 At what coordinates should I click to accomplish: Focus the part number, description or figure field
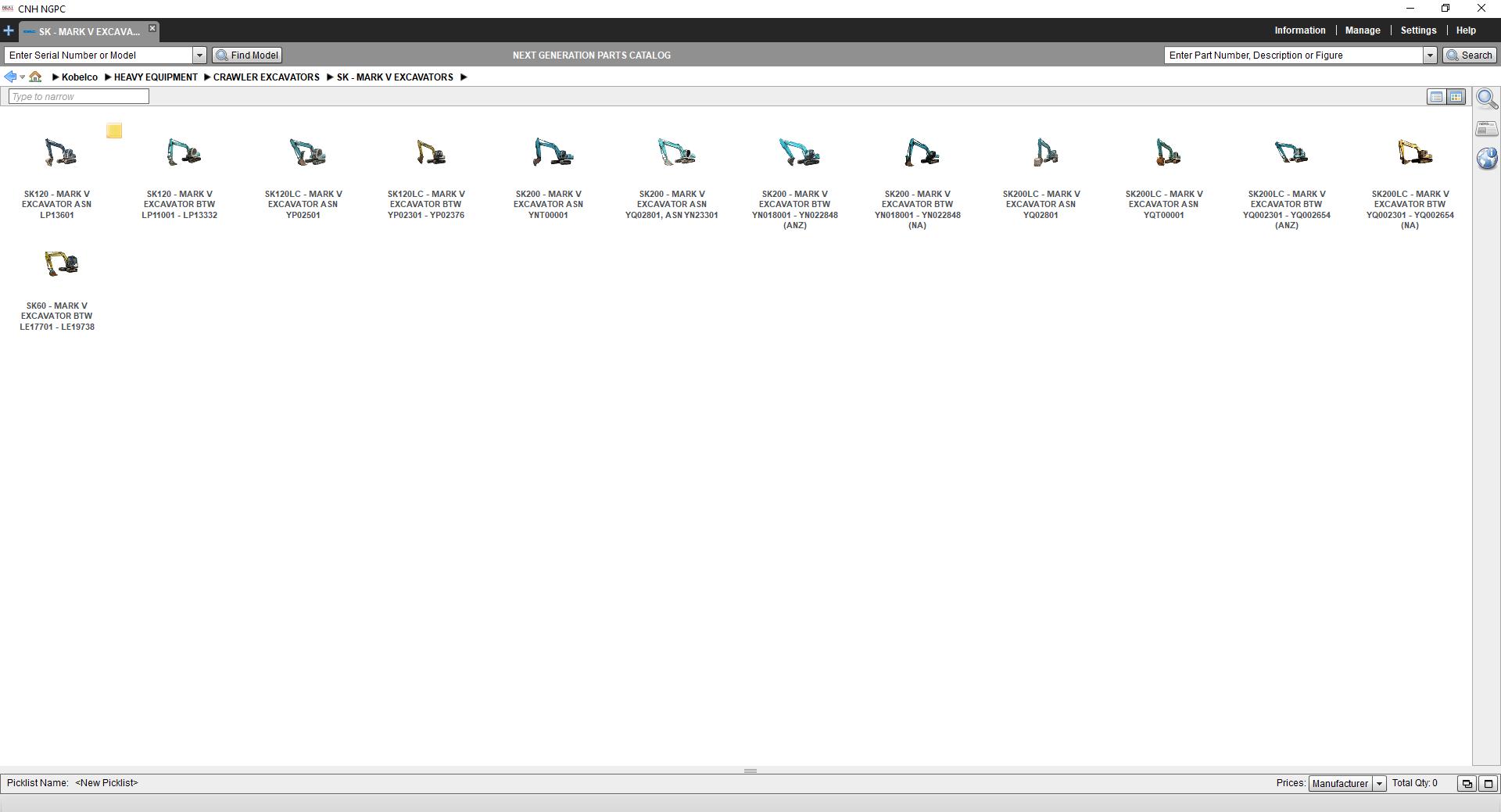(x=1294, y=55)
